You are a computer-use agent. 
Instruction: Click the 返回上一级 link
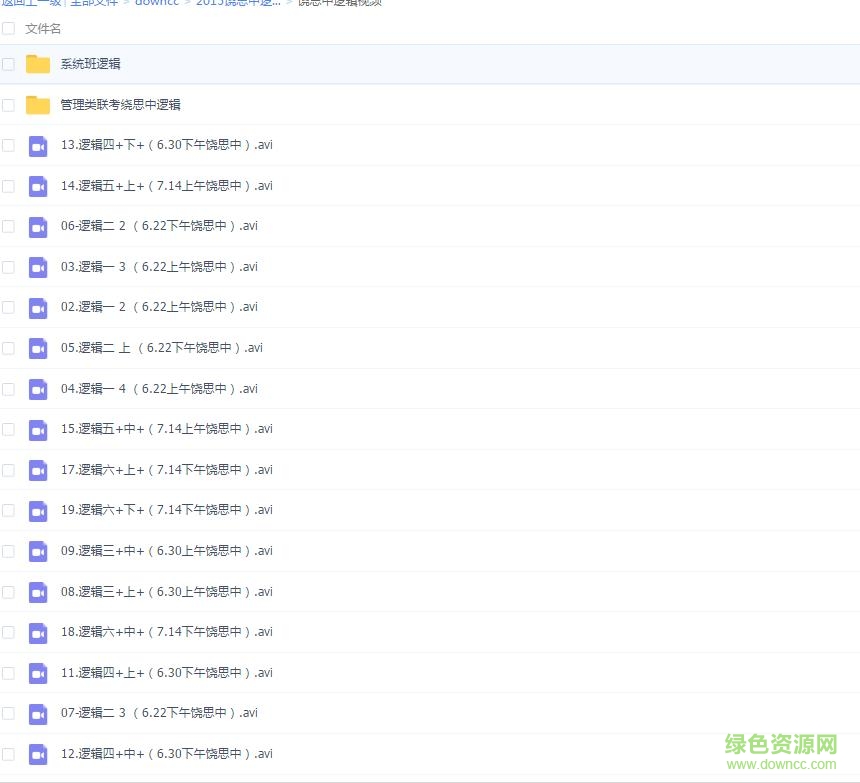pos(31,3)
